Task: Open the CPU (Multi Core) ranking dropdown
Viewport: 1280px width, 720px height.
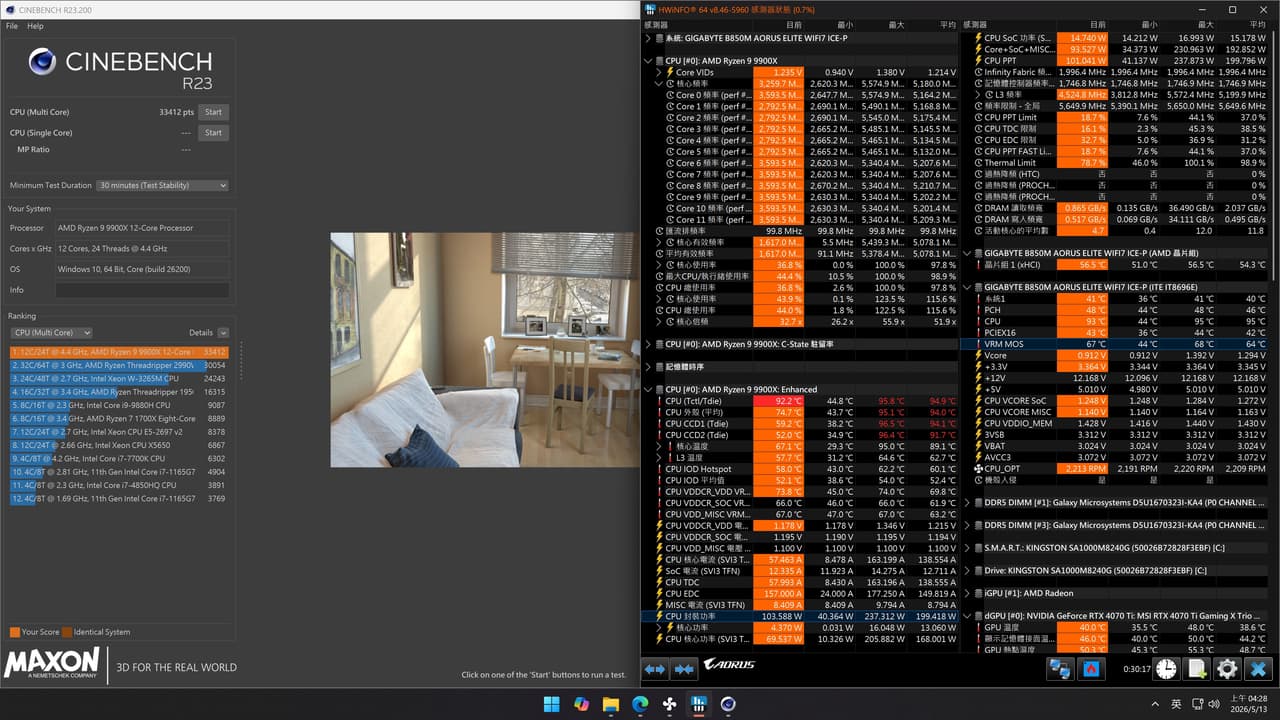Action: (x=51, y=333)
